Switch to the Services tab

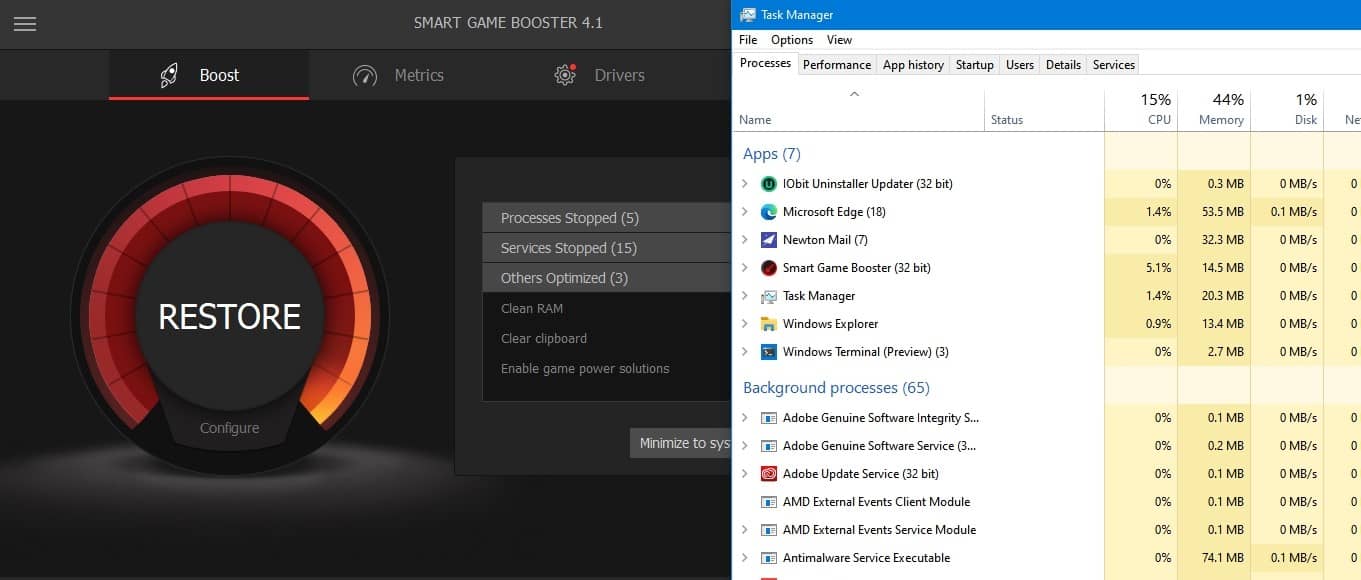click(x=1114, y=65)
